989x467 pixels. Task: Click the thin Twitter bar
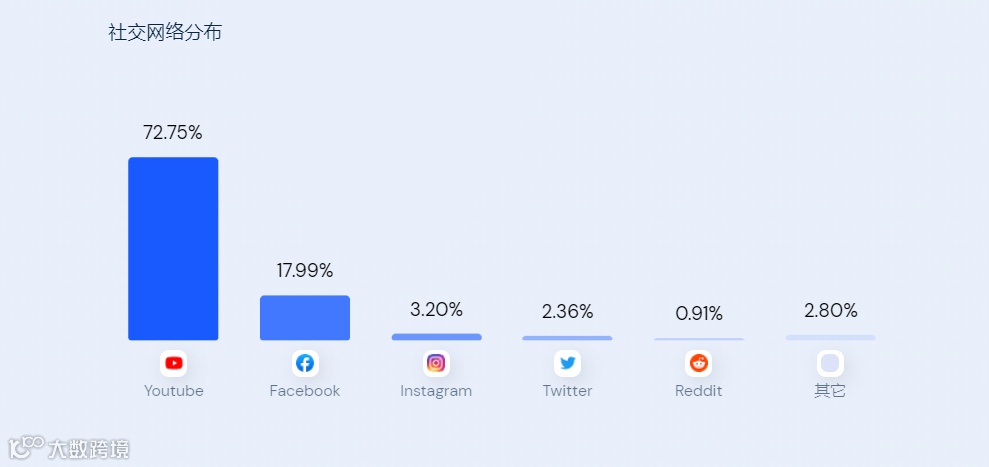pos(567,338)
